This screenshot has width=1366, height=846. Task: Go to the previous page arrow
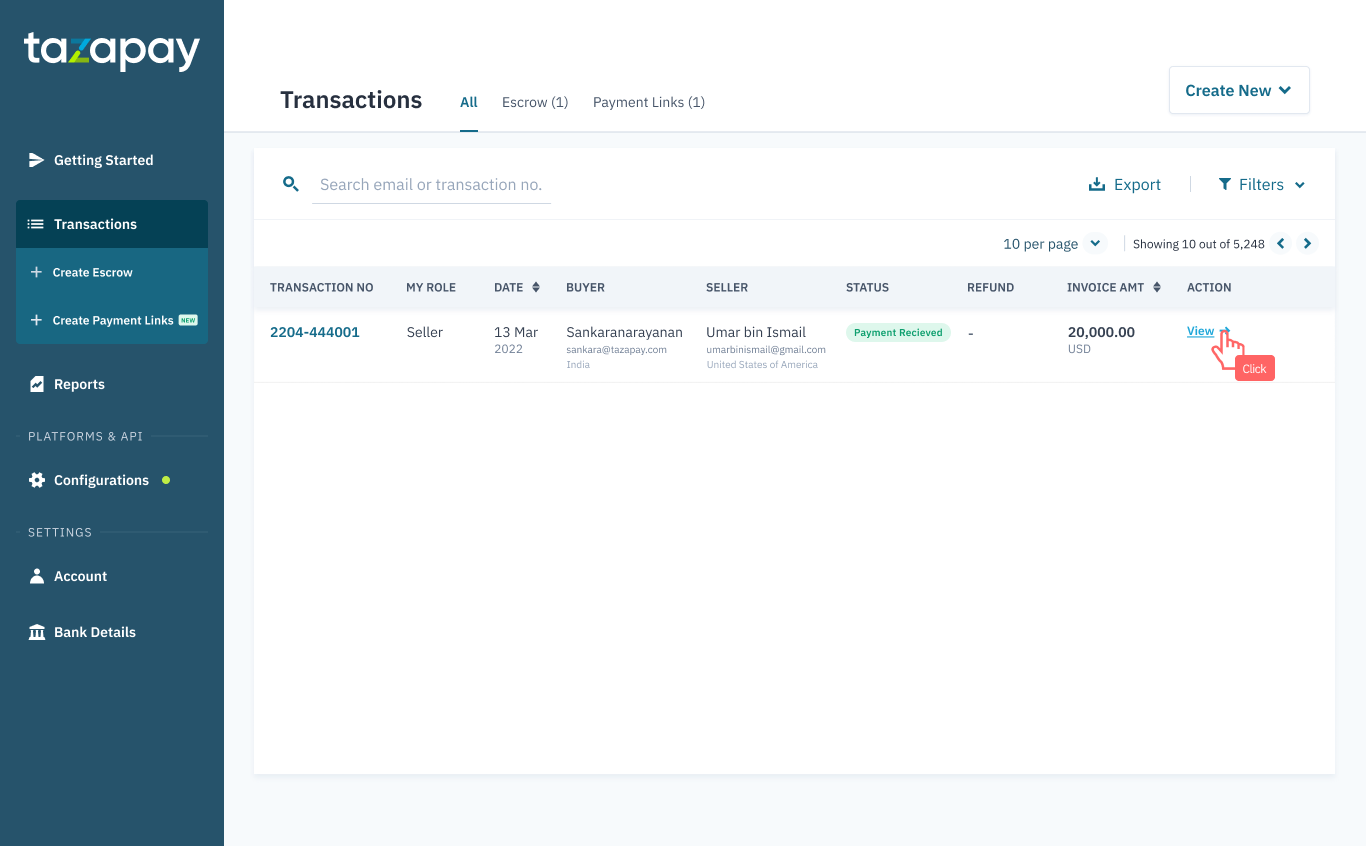[1281, 243]
